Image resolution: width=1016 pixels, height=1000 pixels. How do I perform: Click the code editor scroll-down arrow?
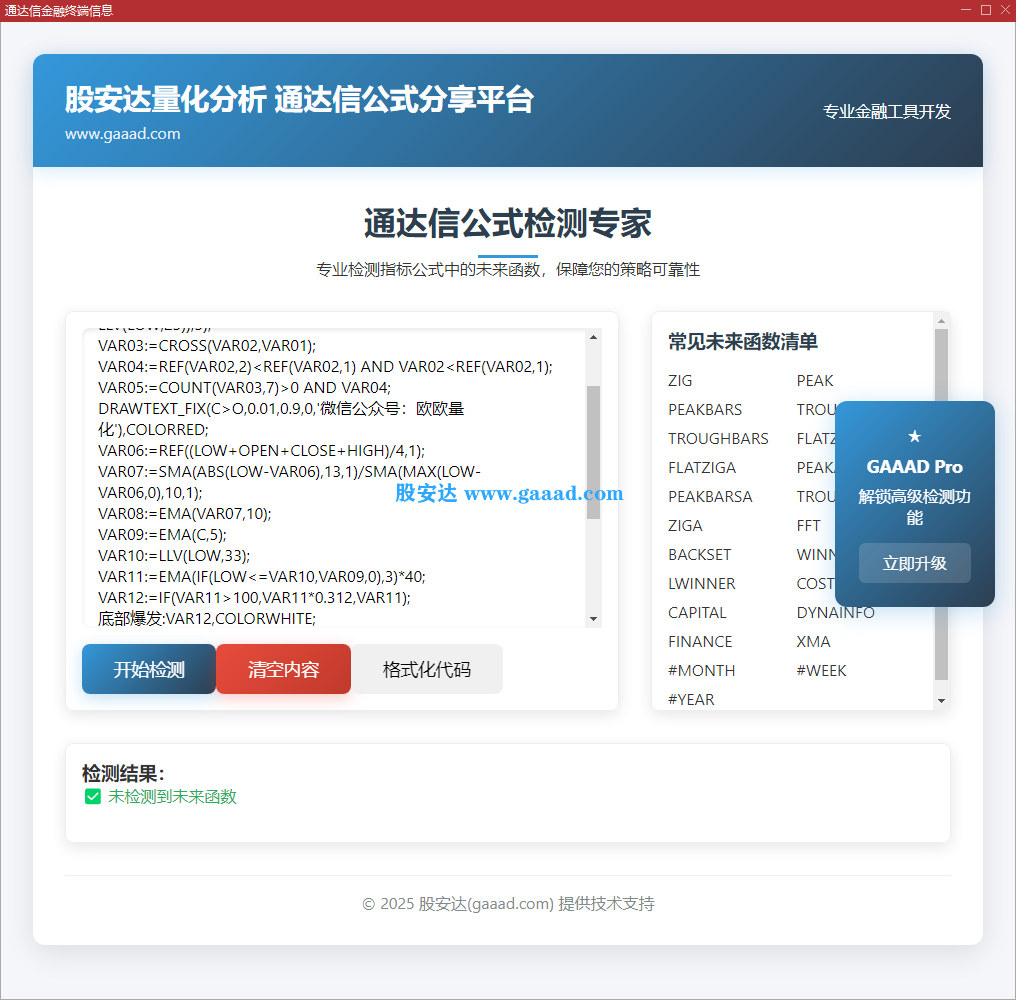593,619
